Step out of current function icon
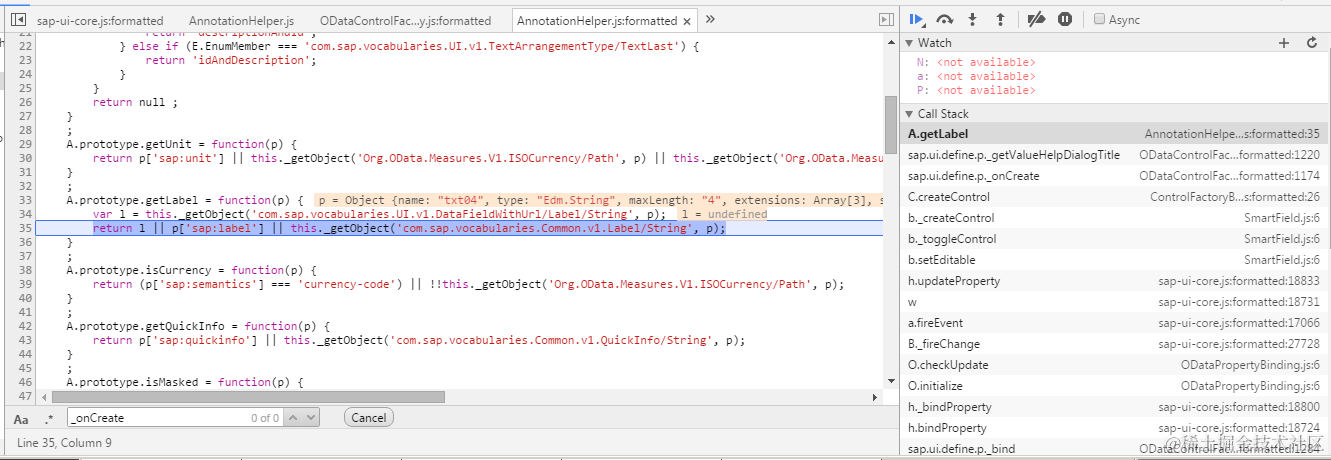 (x=999, y=19)
